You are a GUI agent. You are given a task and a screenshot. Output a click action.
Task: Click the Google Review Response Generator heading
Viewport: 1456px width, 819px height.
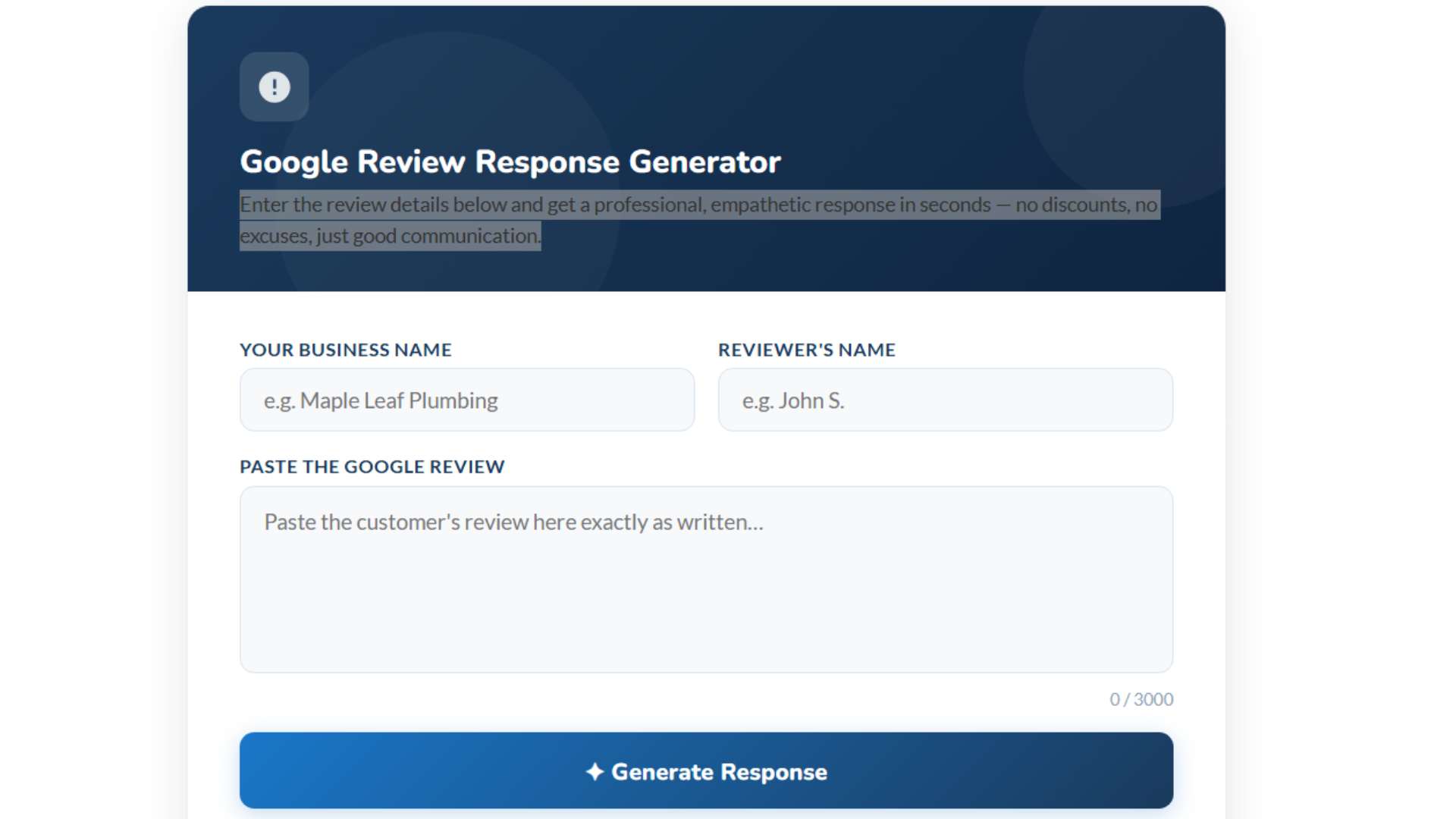(510, 162)
